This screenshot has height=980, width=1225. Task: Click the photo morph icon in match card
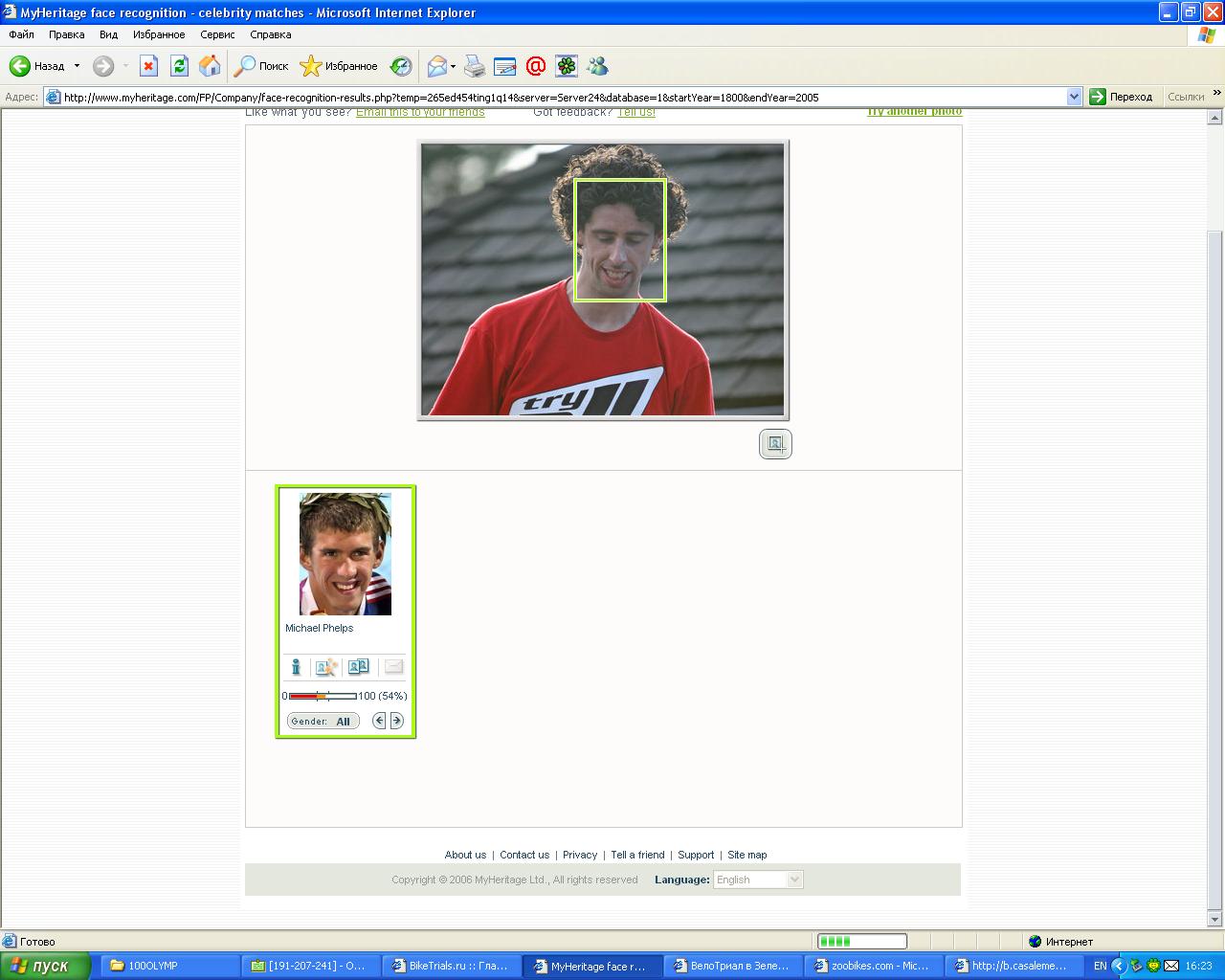(326, 667)
